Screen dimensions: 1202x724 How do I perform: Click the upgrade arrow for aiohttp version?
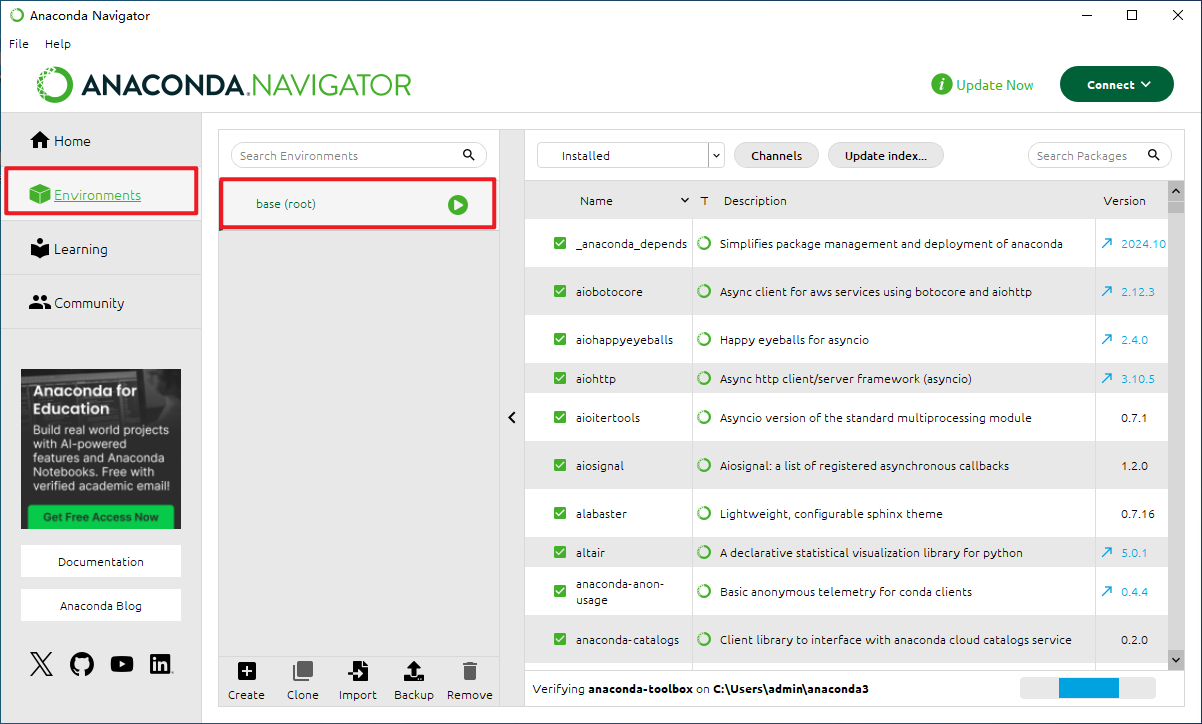(1107, 379)
